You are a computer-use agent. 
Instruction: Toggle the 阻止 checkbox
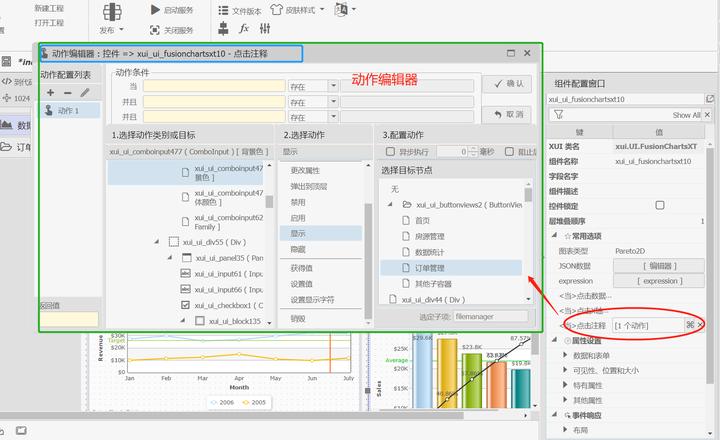[509, 152]
